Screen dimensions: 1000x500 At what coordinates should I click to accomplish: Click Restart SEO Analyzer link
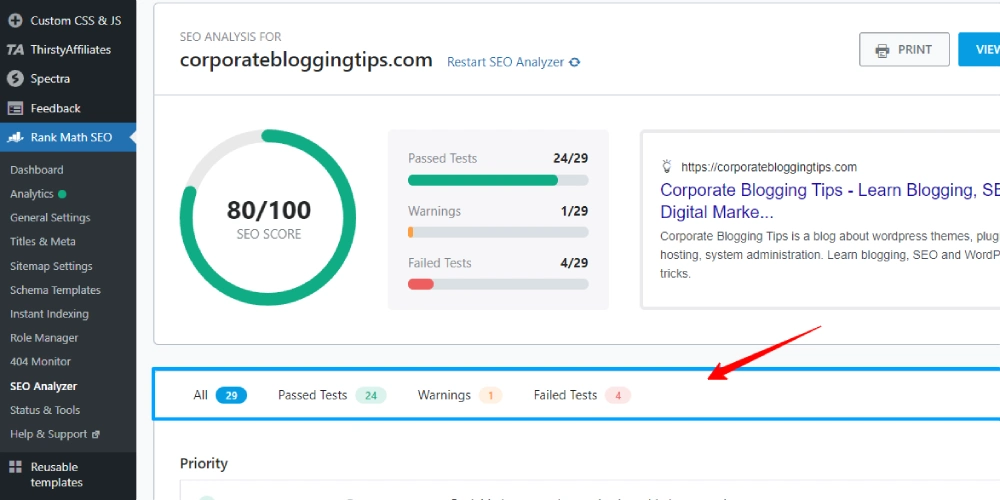tap(505, 62)
